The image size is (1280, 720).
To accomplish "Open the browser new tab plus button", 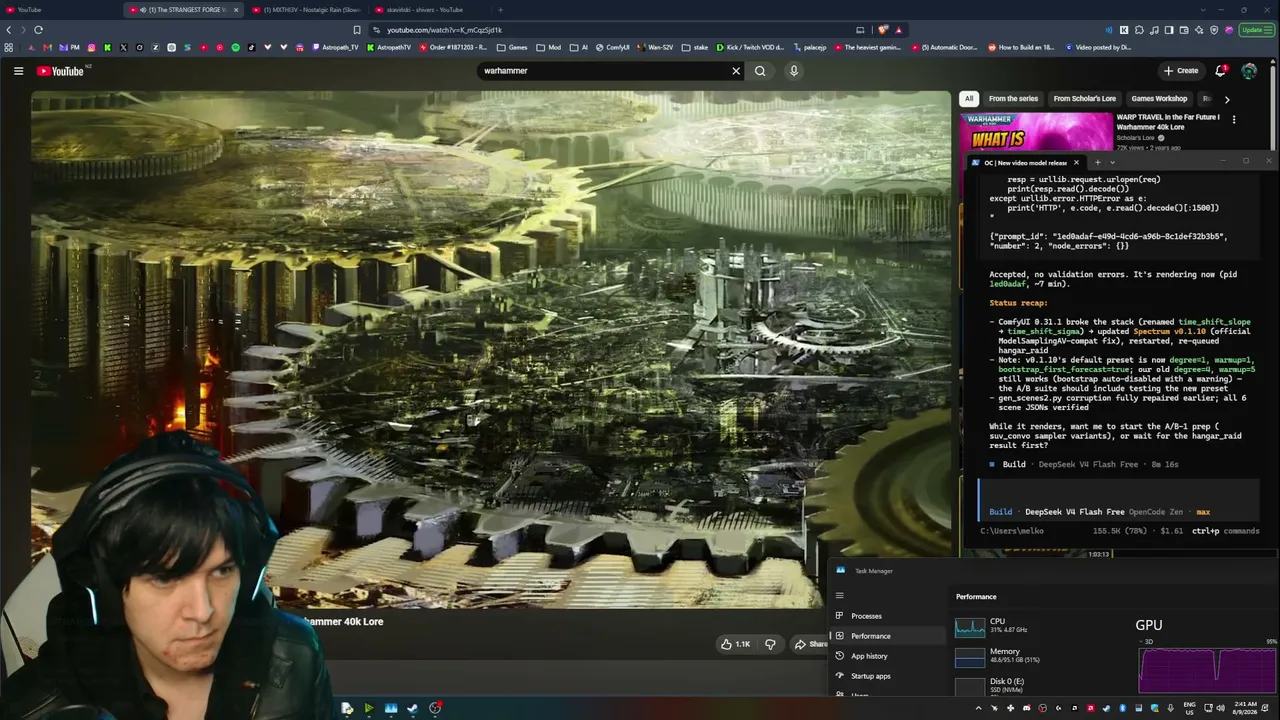I will click(x=500, y=10).
